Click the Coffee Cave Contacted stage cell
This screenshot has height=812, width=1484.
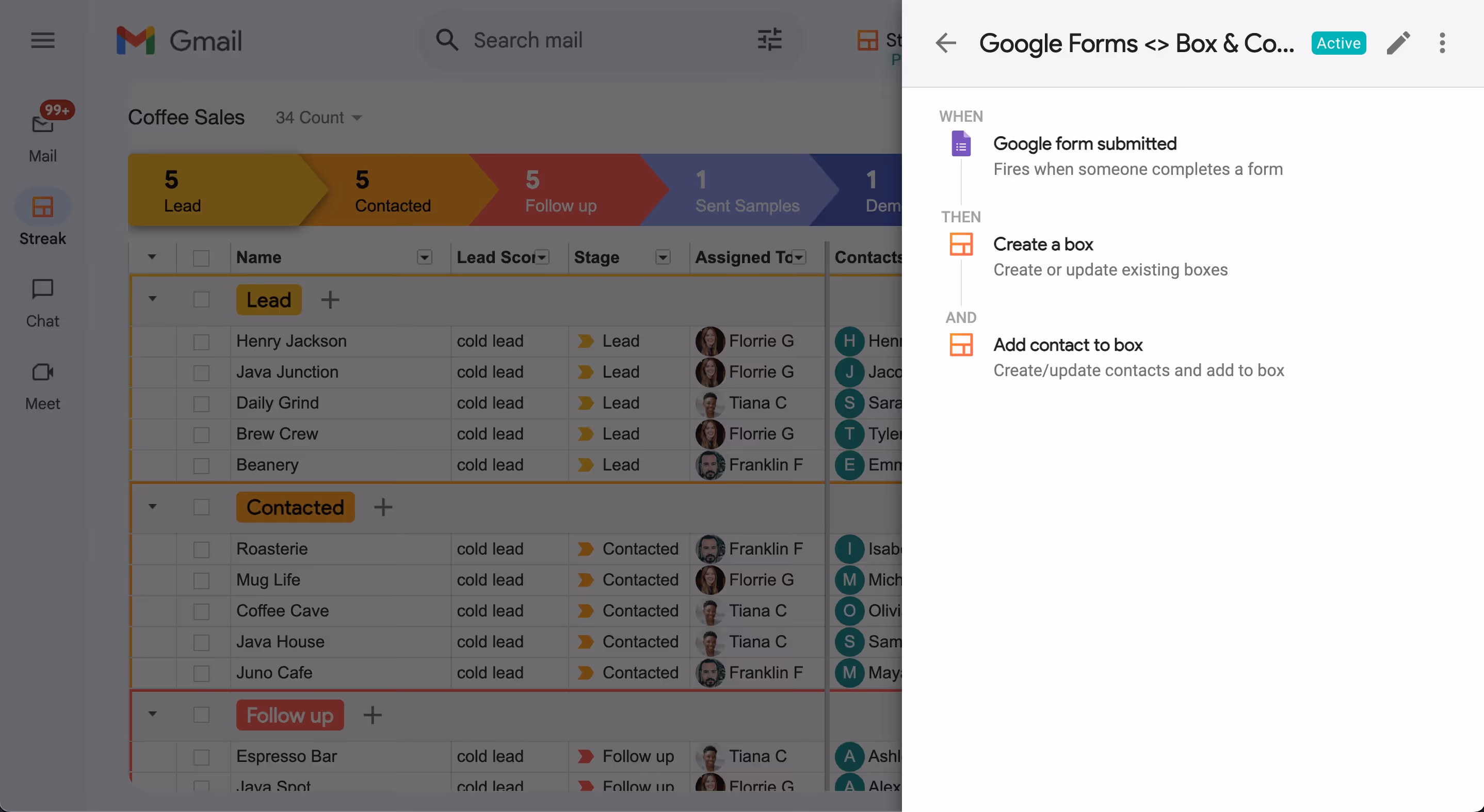(x=629, y=610)
